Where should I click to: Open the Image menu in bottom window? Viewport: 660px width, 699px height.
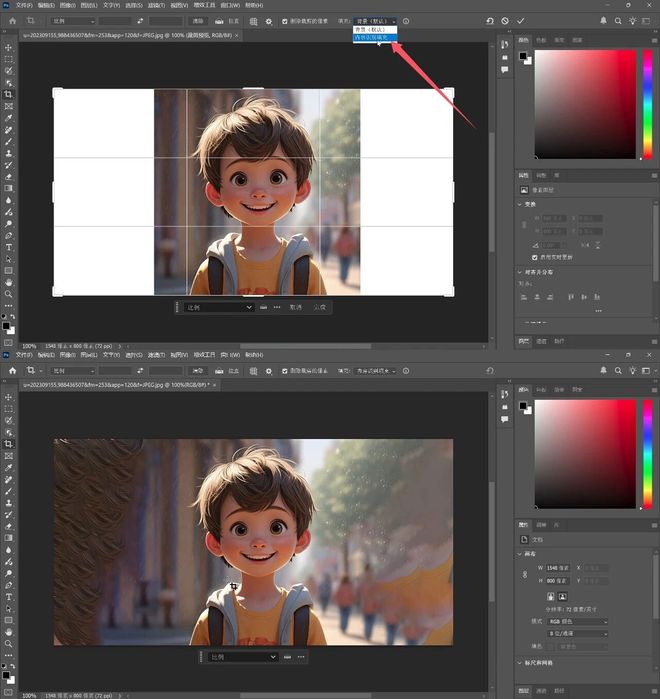68,355
